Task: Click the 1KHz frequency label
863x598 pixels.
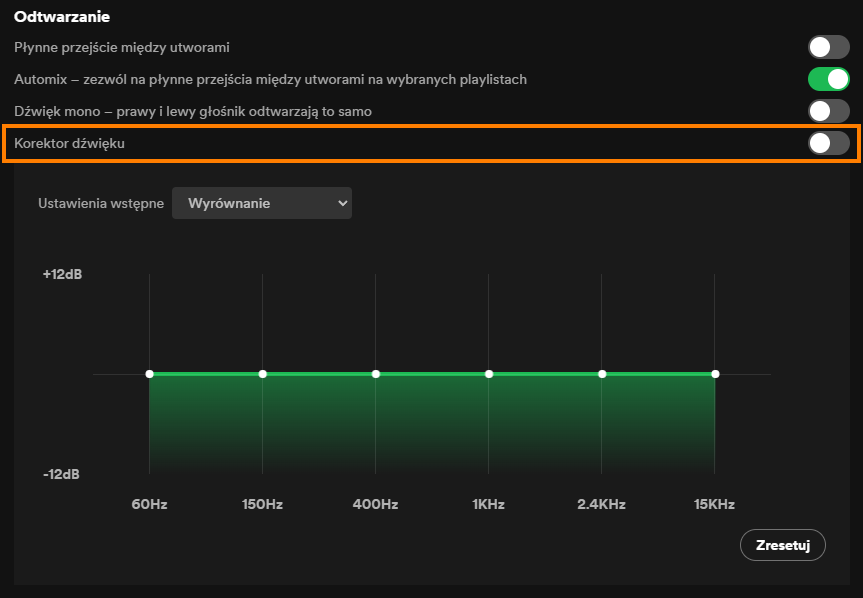Action: point(488,504)
